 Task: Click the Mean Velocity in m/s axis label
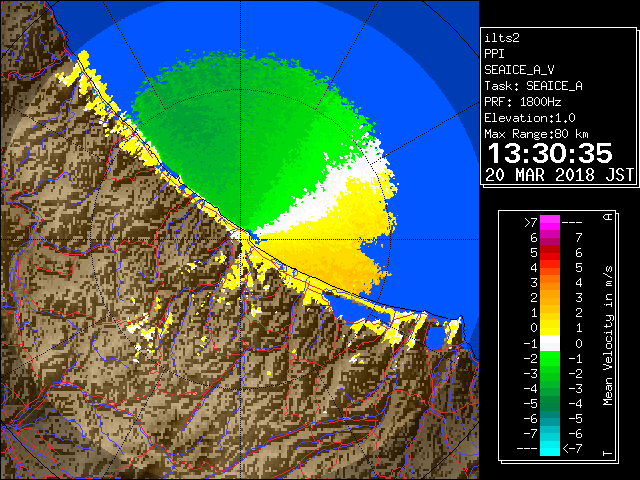coord(608,336)
